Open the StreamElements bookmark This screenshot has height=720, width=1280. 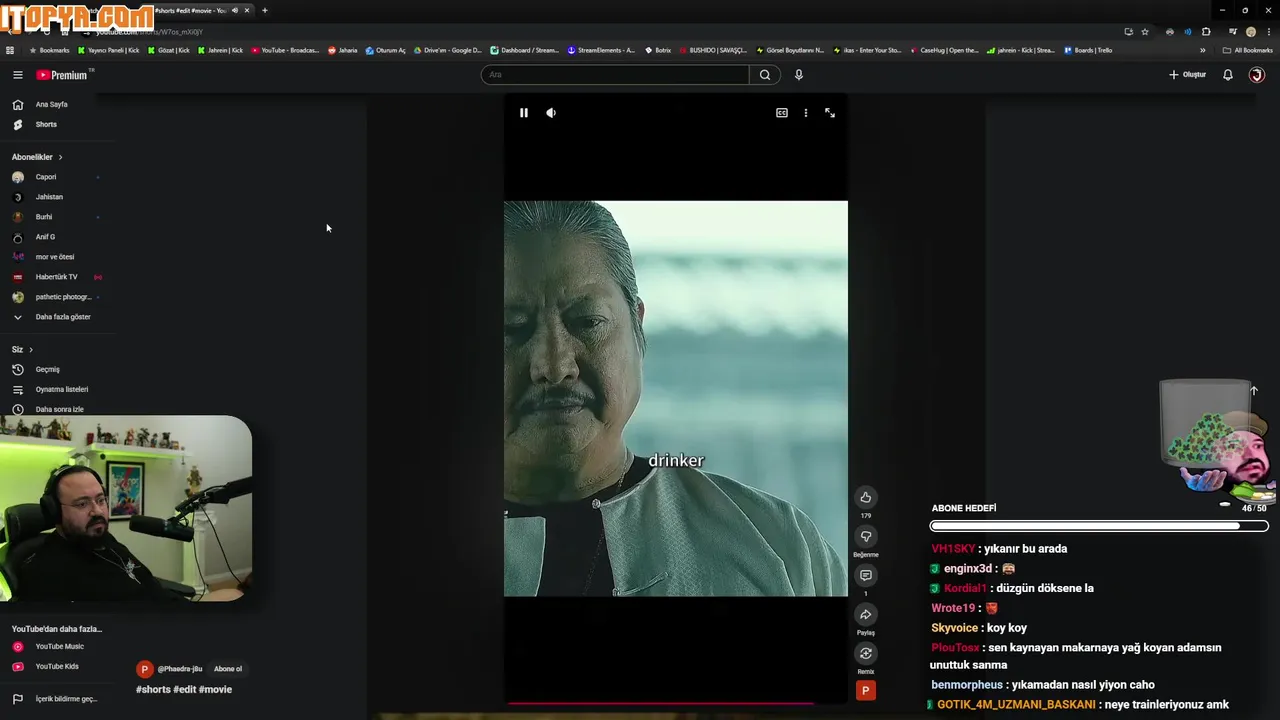pyautogui.click(x=601, y=50)
